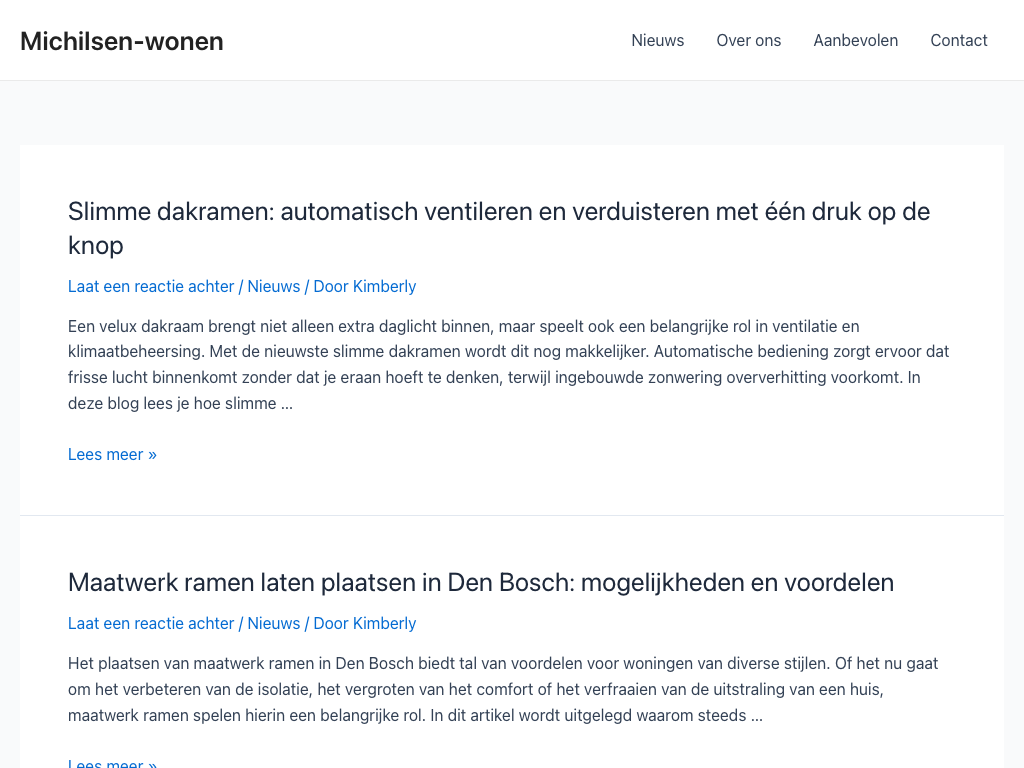Open author Kimberly on Maatwerk ramen post
This screenshot has width=1024, height=768.
pyautogui.click(x=384, y=623)
